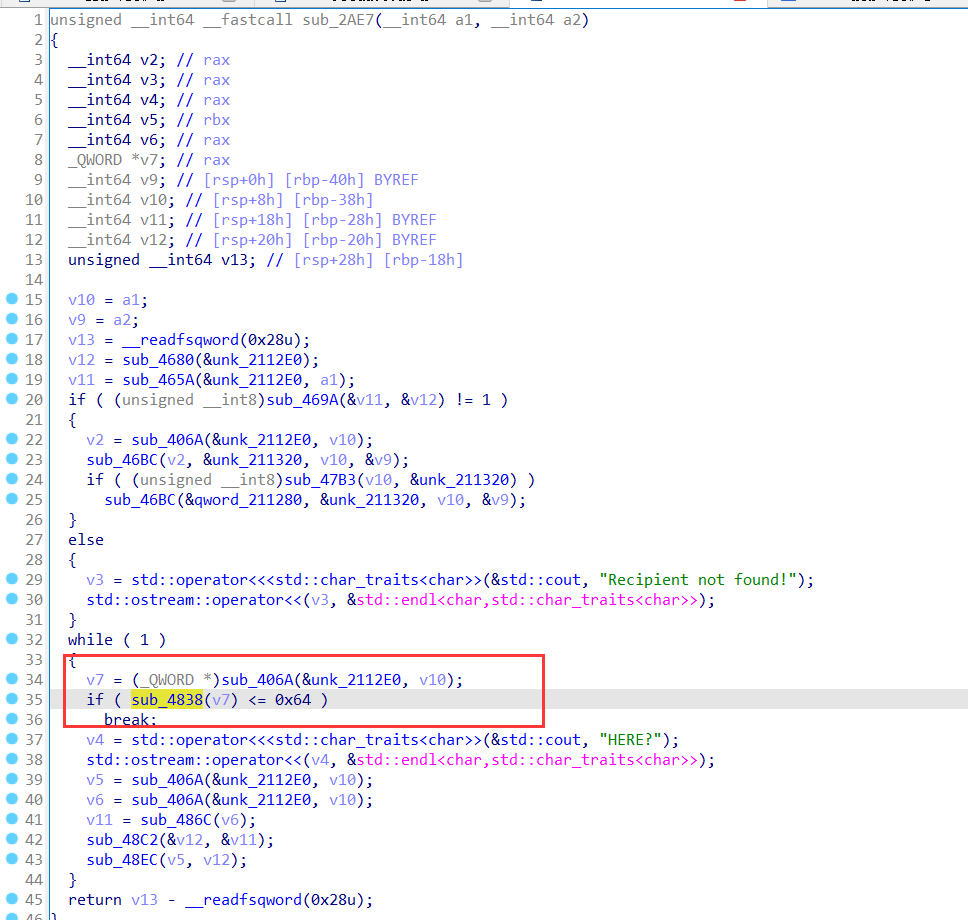This screenshot has width=968, height=920.
Task: Click v9 = a2 assignment
Action: pos(104,320)
